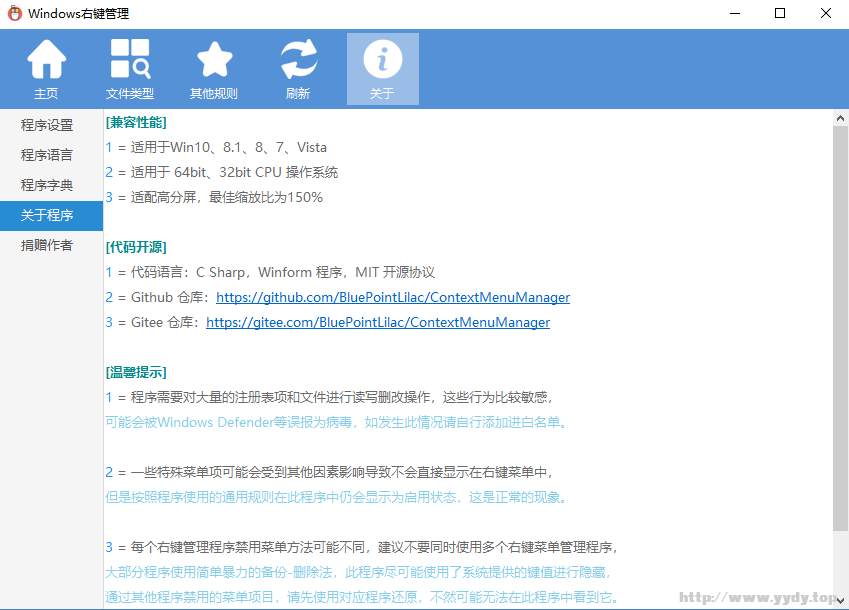Maximize the Windows右键管理 window
Image resolution: width=849 pixels, height=610 pixels.
point(780,14)
